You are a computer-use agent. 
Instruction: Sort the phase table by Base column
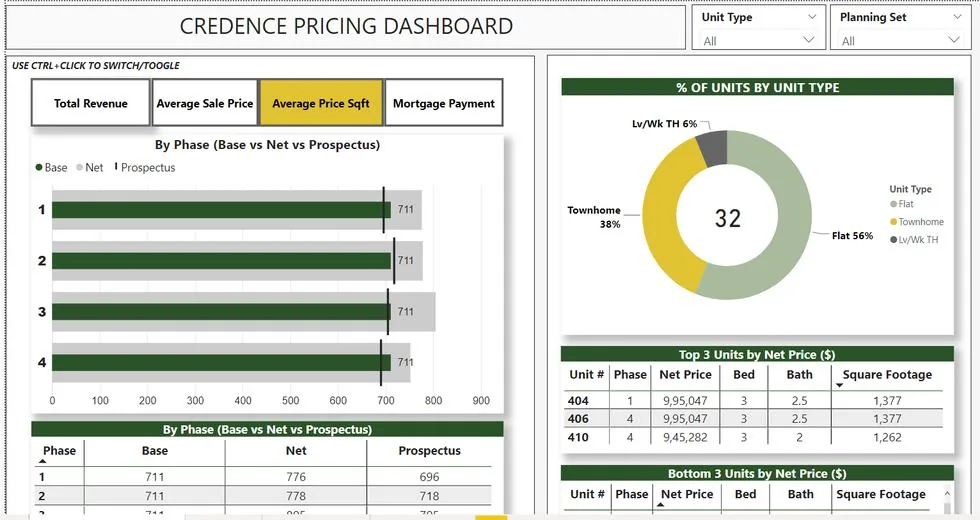154,451
